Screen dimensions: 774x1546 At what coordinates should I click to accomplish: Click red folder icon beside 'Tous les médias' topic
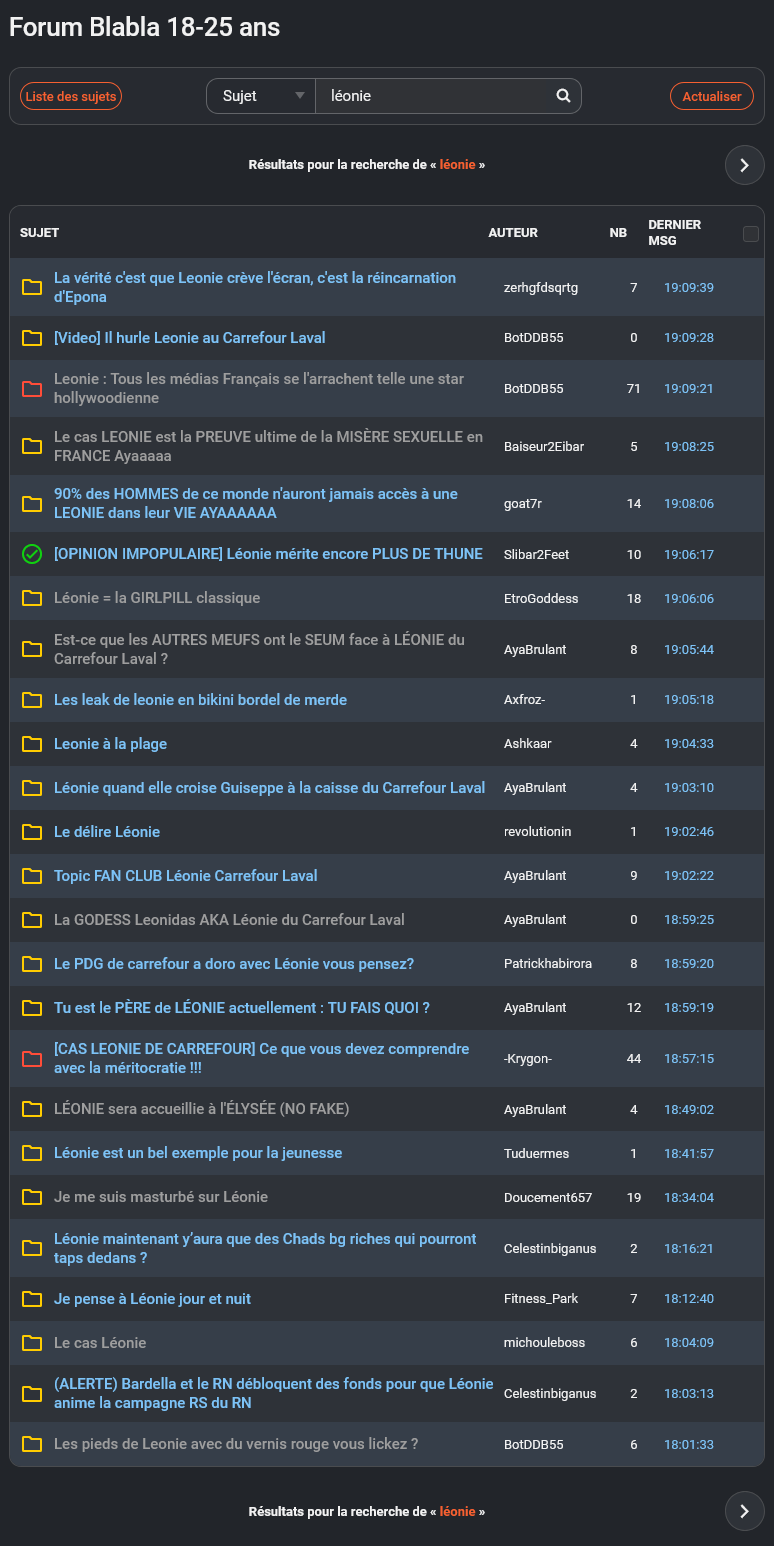(x=32, y=389)
